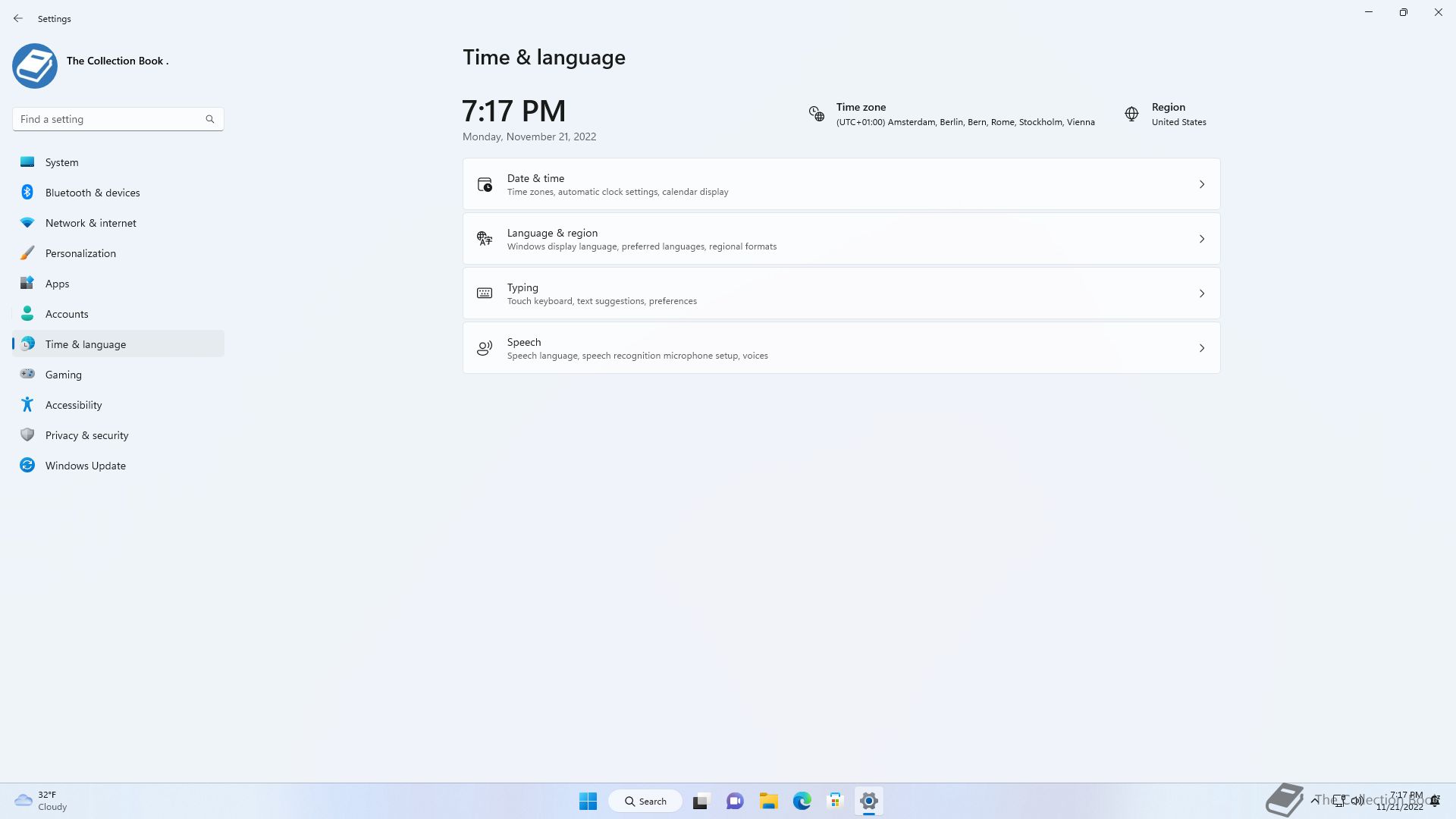The height and width of the screenshot is (819, 1456).
Task: Open the Chat app on the taskbar
Action: (735, 801)
